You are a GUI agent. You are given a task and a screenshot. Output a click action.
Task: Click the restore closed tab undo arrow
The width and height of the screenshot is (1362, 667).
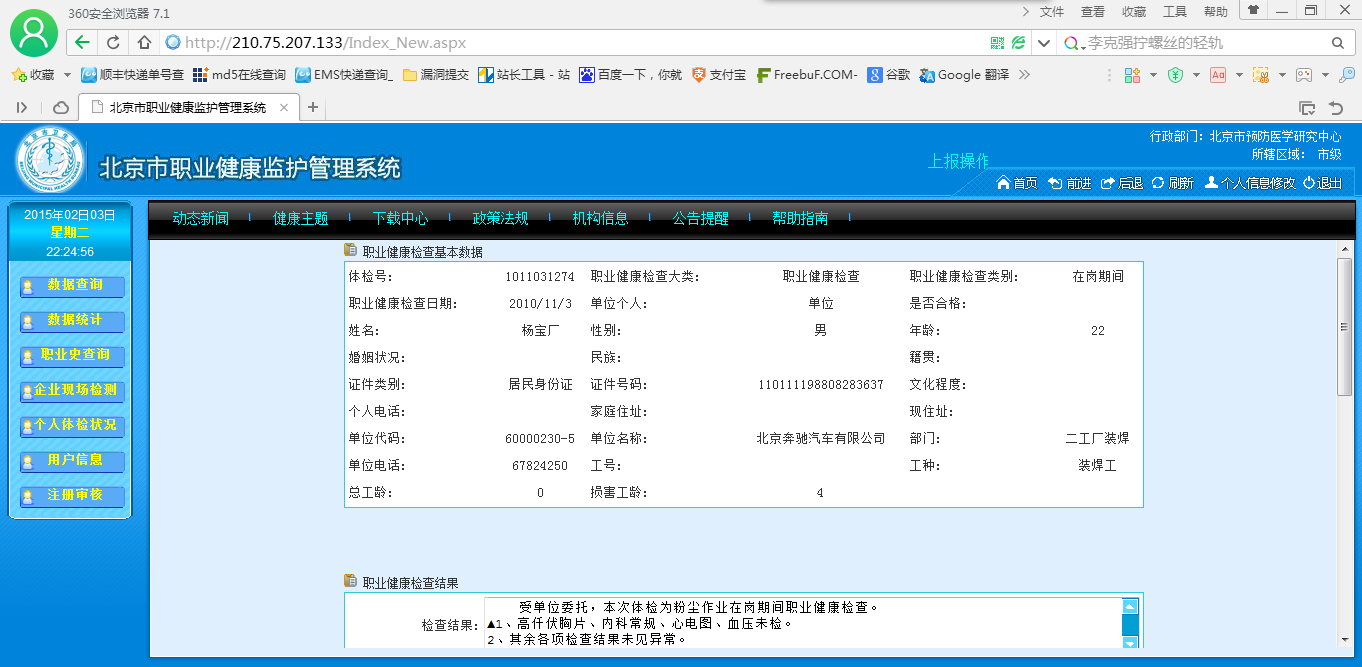pos(1335,107)
